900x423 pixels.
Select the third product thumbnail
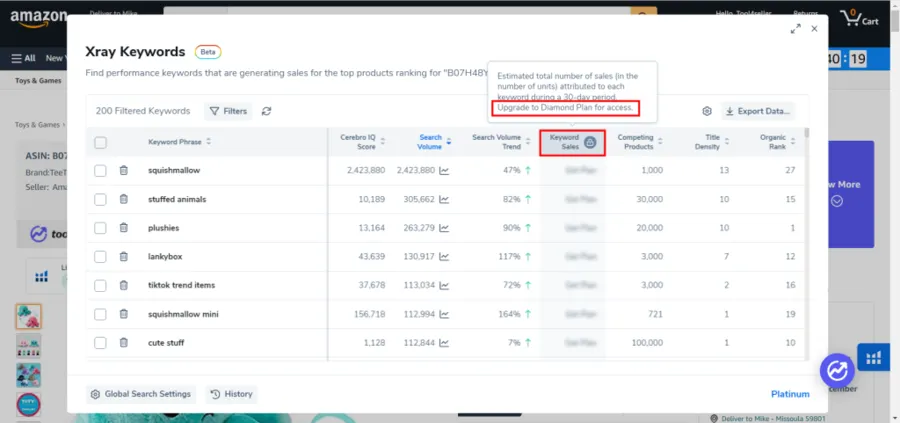(x=28, y=375)
